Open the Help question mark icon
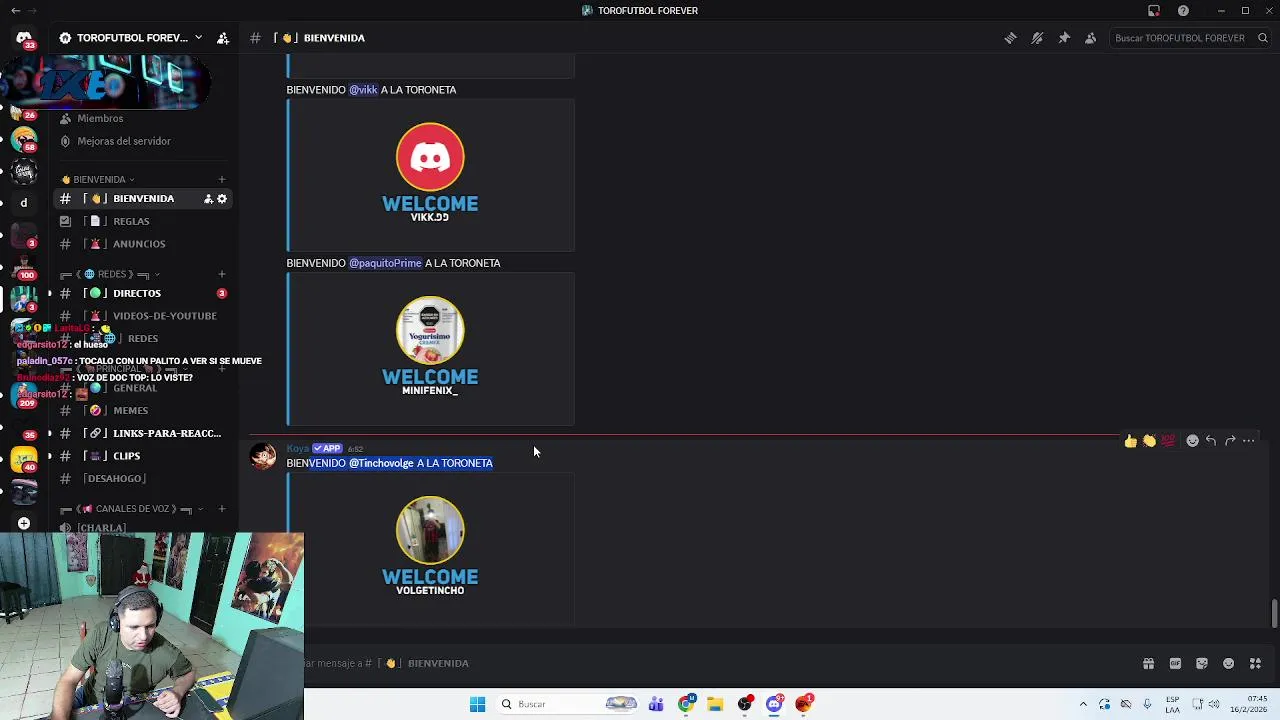Image resolution: width=1280 pixels, height=720 pixels. pyautogui.click(x=1183, y=10)
